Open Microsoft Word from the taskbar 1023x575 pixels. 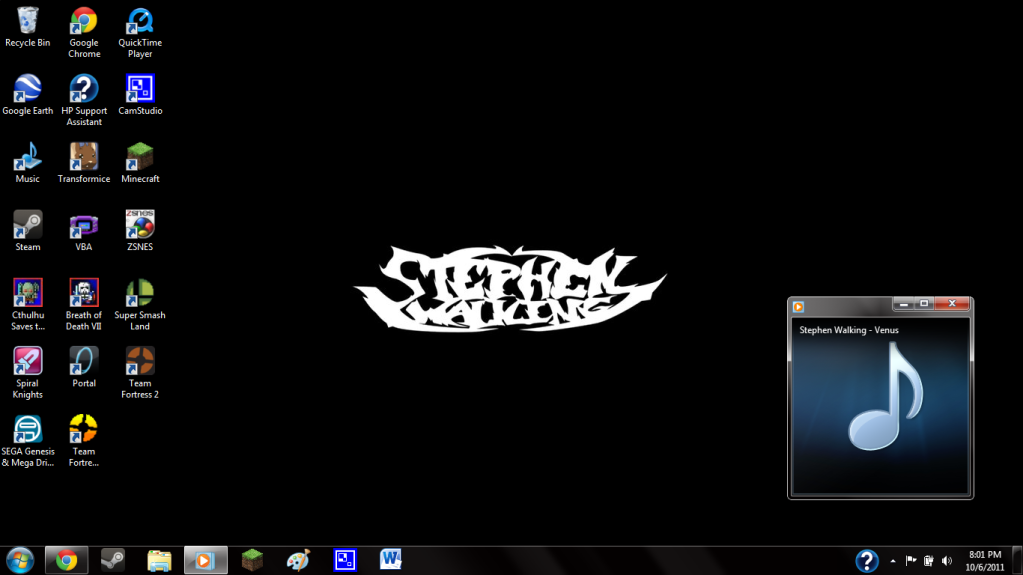[391, 559]
